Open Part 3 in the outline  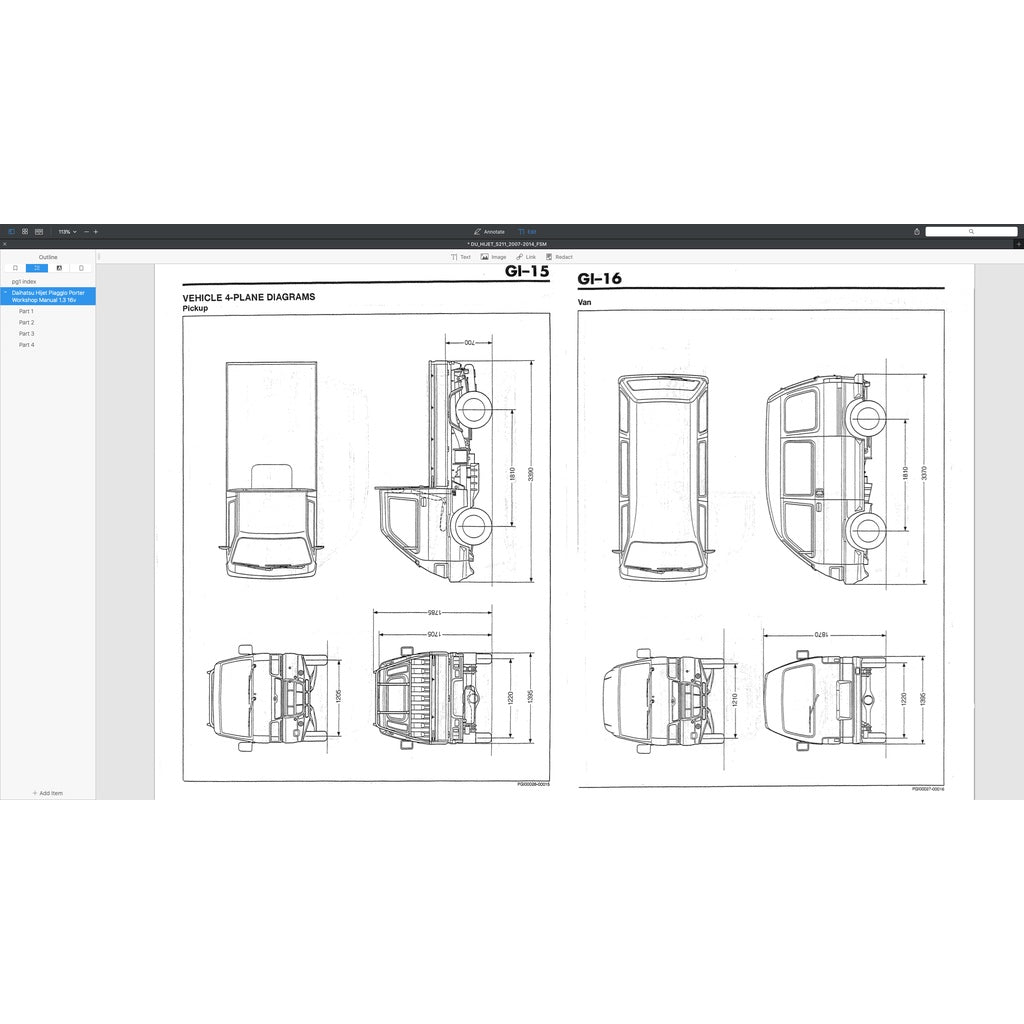point(26,334)
